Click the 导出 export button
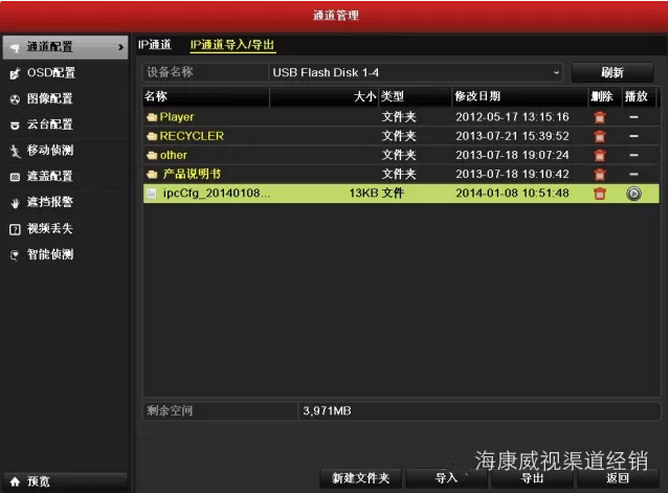The width and height of the screenshot is (668, 493). pyautogui.click(x=532, y=478)
